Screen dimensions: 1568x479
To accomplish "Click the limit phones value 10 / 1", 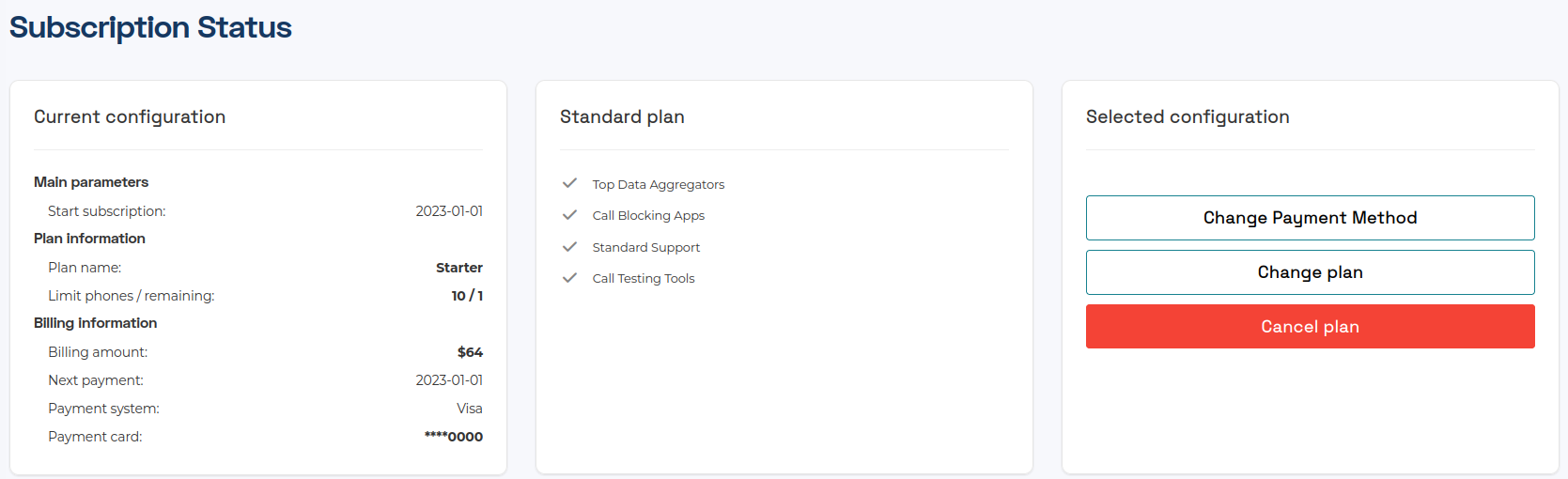I will 467,296.
